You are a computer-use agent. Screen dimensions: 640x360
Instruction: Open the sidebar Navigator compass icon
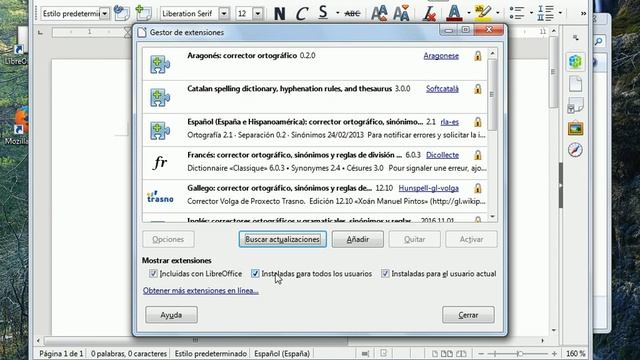click(576, 150)
